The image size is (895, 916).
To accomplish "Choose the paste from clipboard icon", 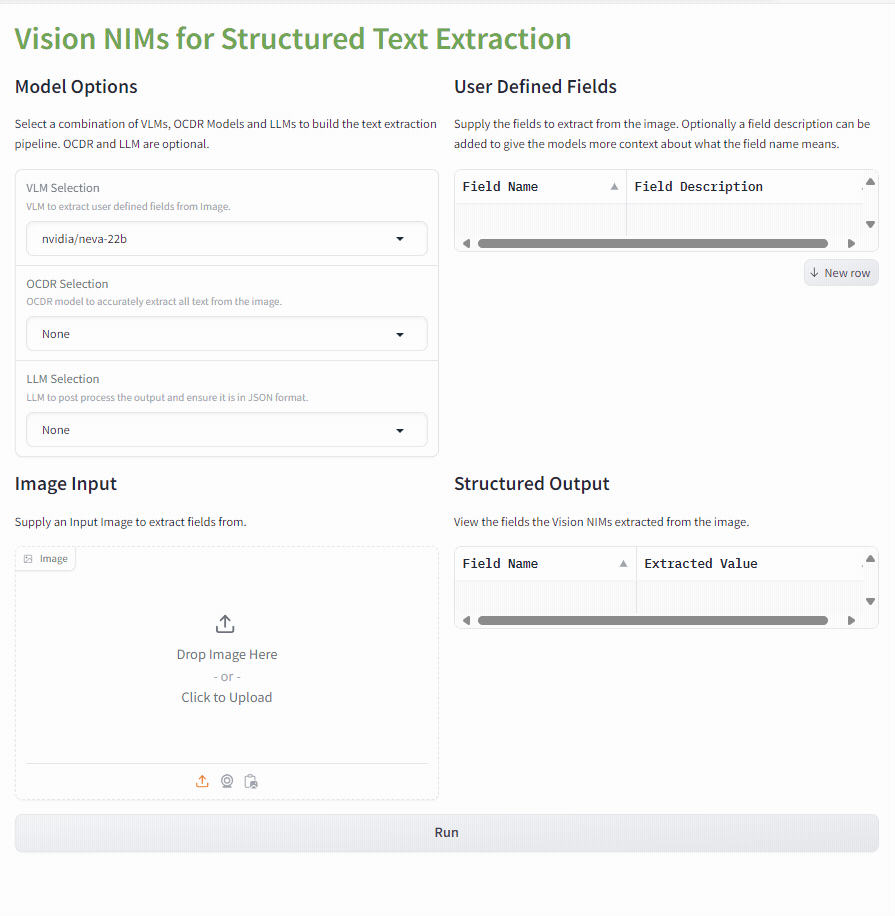I will (251, 782).
